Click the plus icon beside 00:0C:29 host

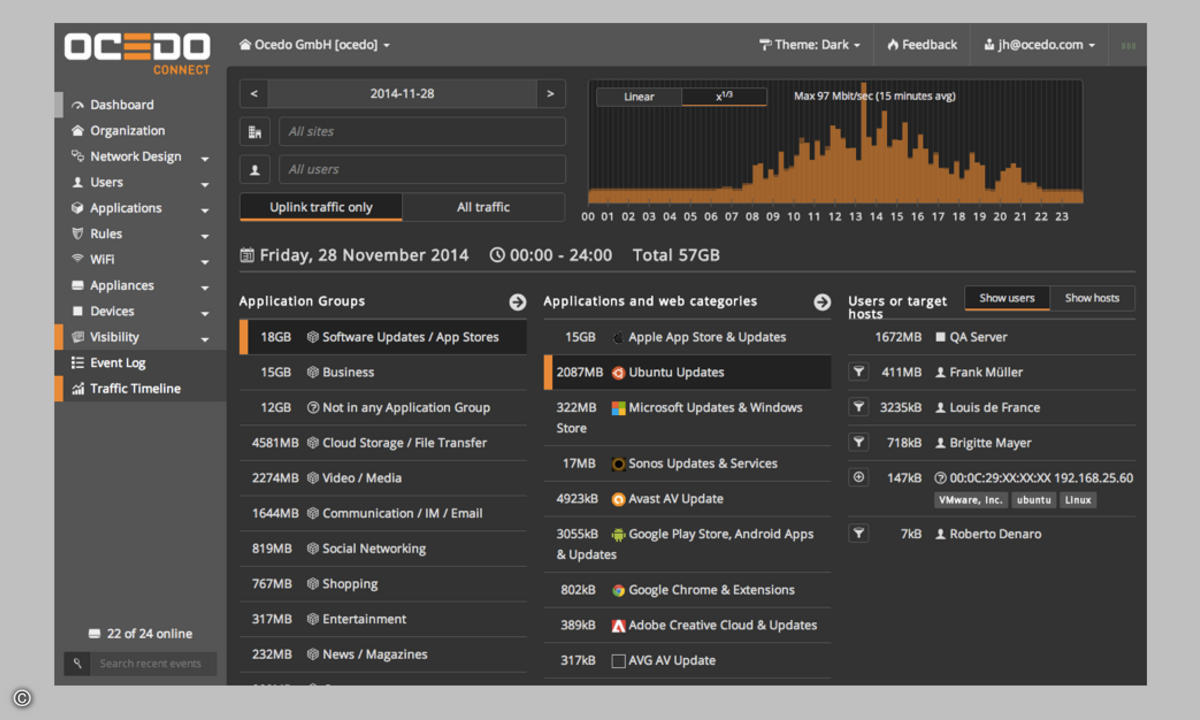858,478
